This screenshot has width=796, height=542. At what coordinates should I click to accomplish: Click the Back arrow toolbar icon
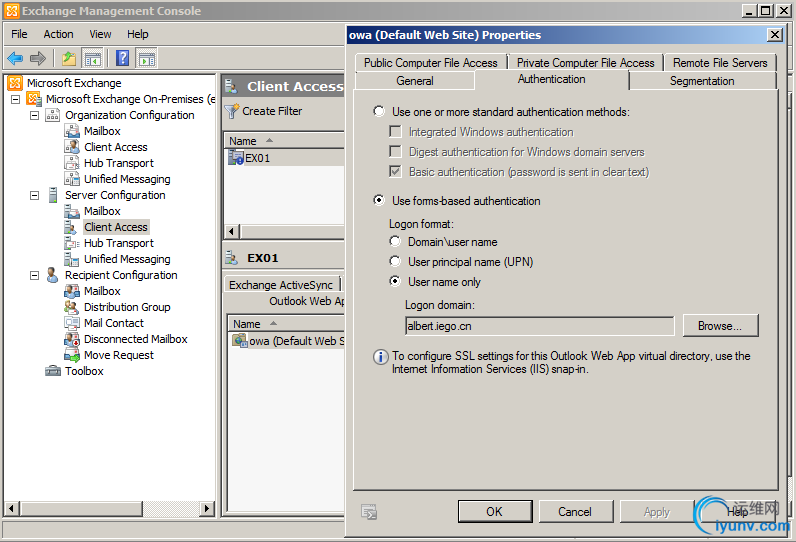[15, 58]
